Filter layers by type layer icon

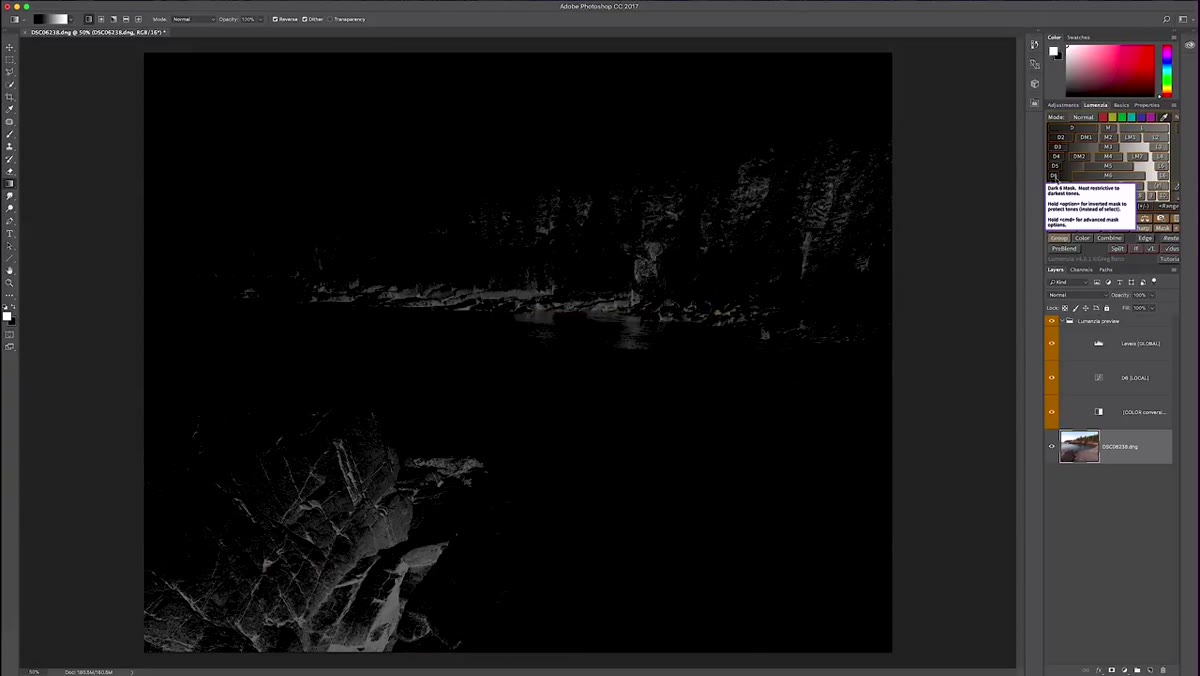[x=1119, y=282]
